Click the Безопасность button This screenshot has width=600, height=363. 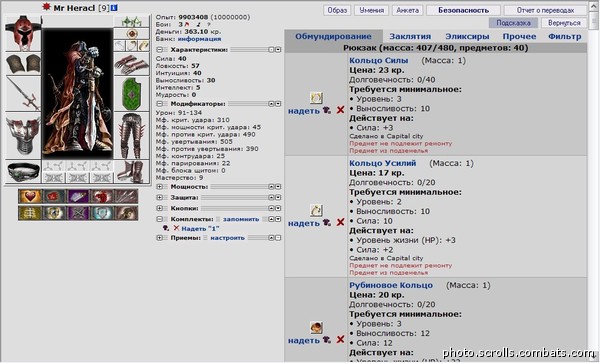tap(463, 10)
